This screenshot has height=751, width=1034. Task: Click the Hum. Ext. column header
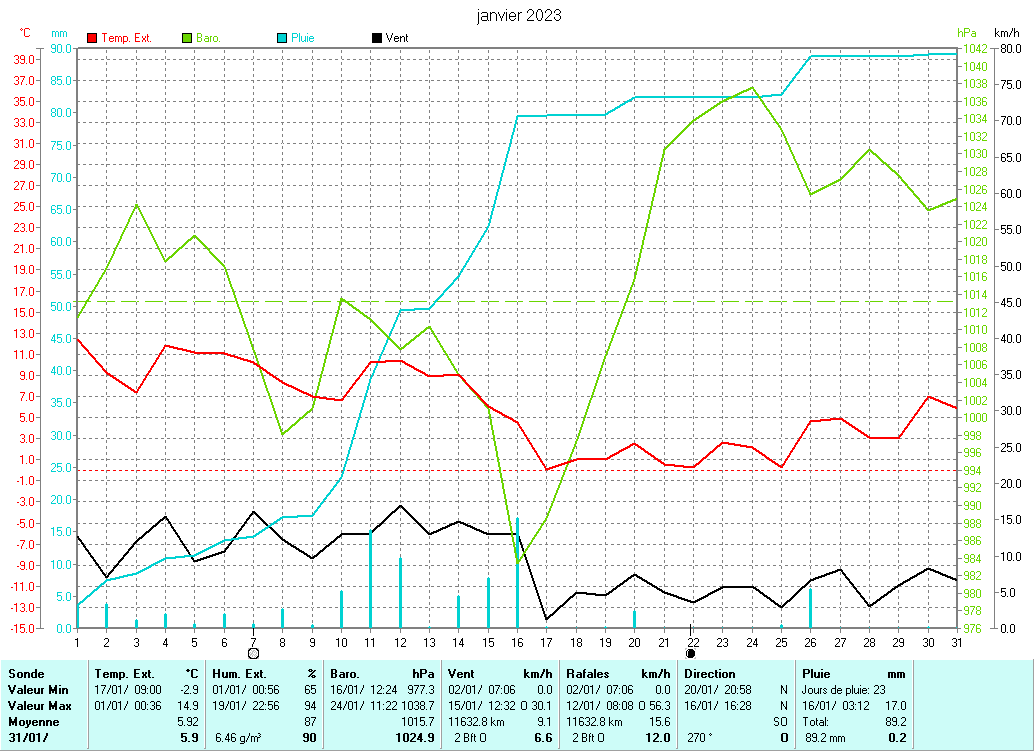tap(239, 674)
